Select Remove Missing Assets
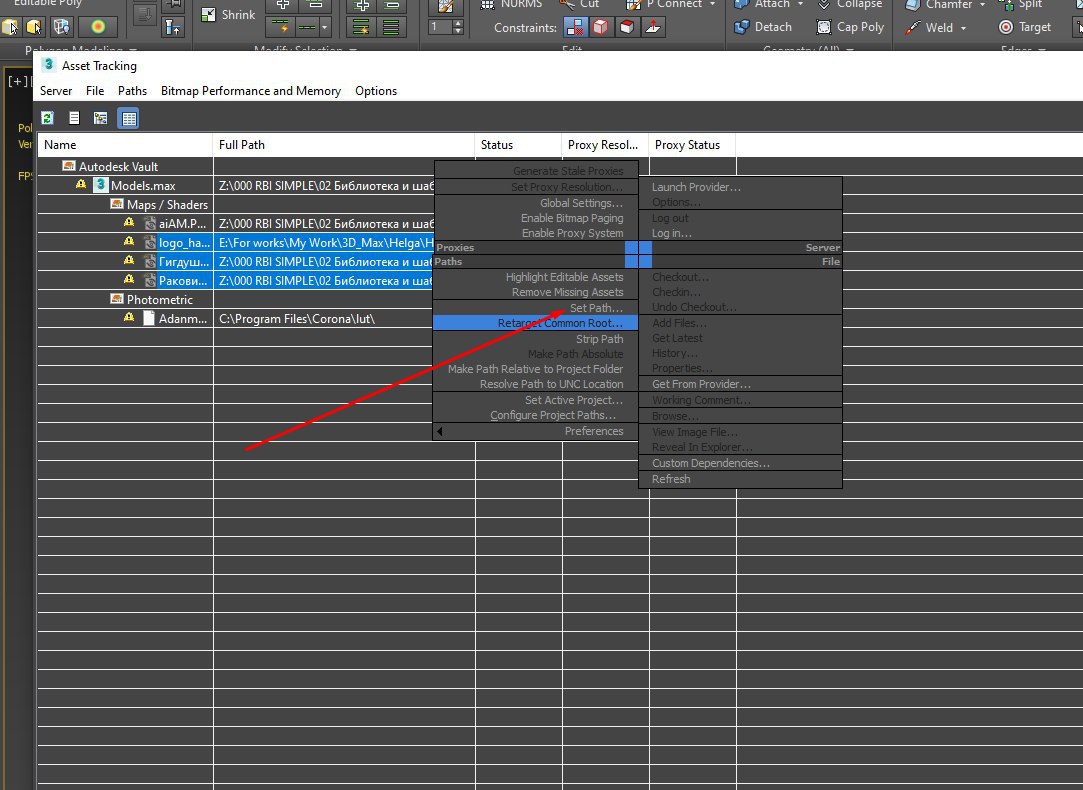The width and height of the screenshot is (1083, 790). tap(567, 292)
